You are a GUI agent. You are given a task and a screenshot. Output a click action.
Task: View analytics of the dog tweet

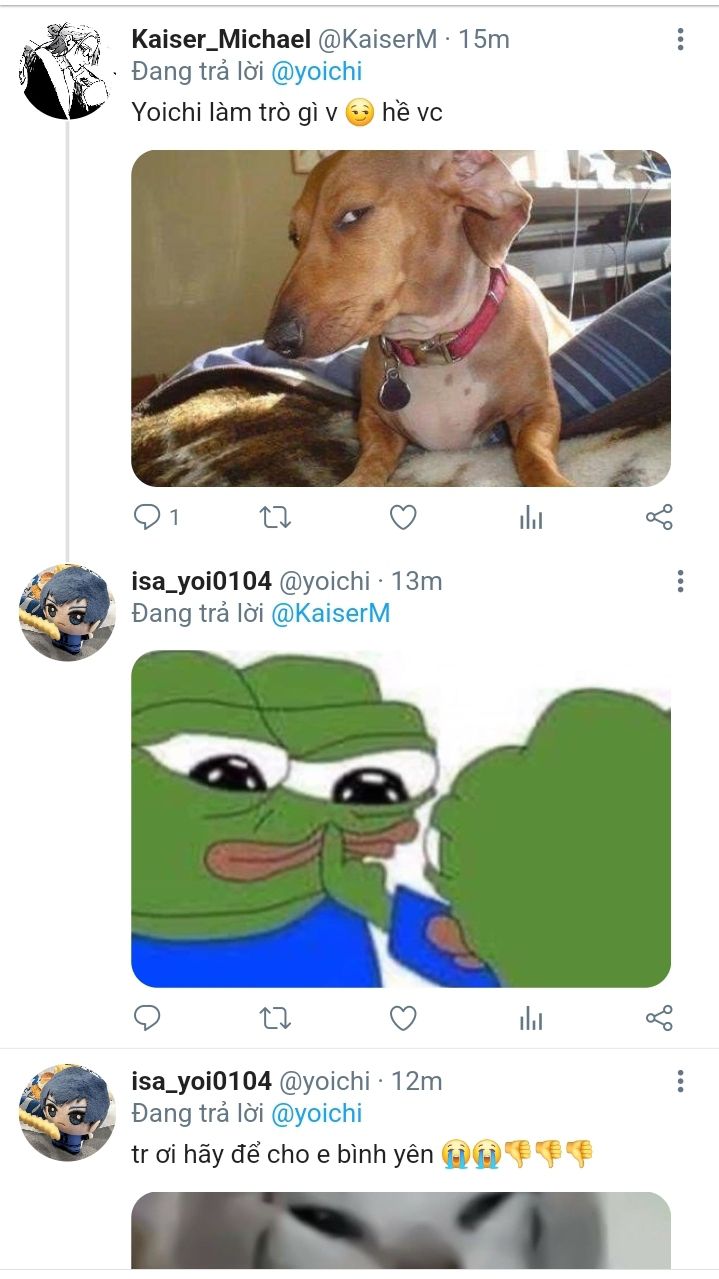coord(531,517)
